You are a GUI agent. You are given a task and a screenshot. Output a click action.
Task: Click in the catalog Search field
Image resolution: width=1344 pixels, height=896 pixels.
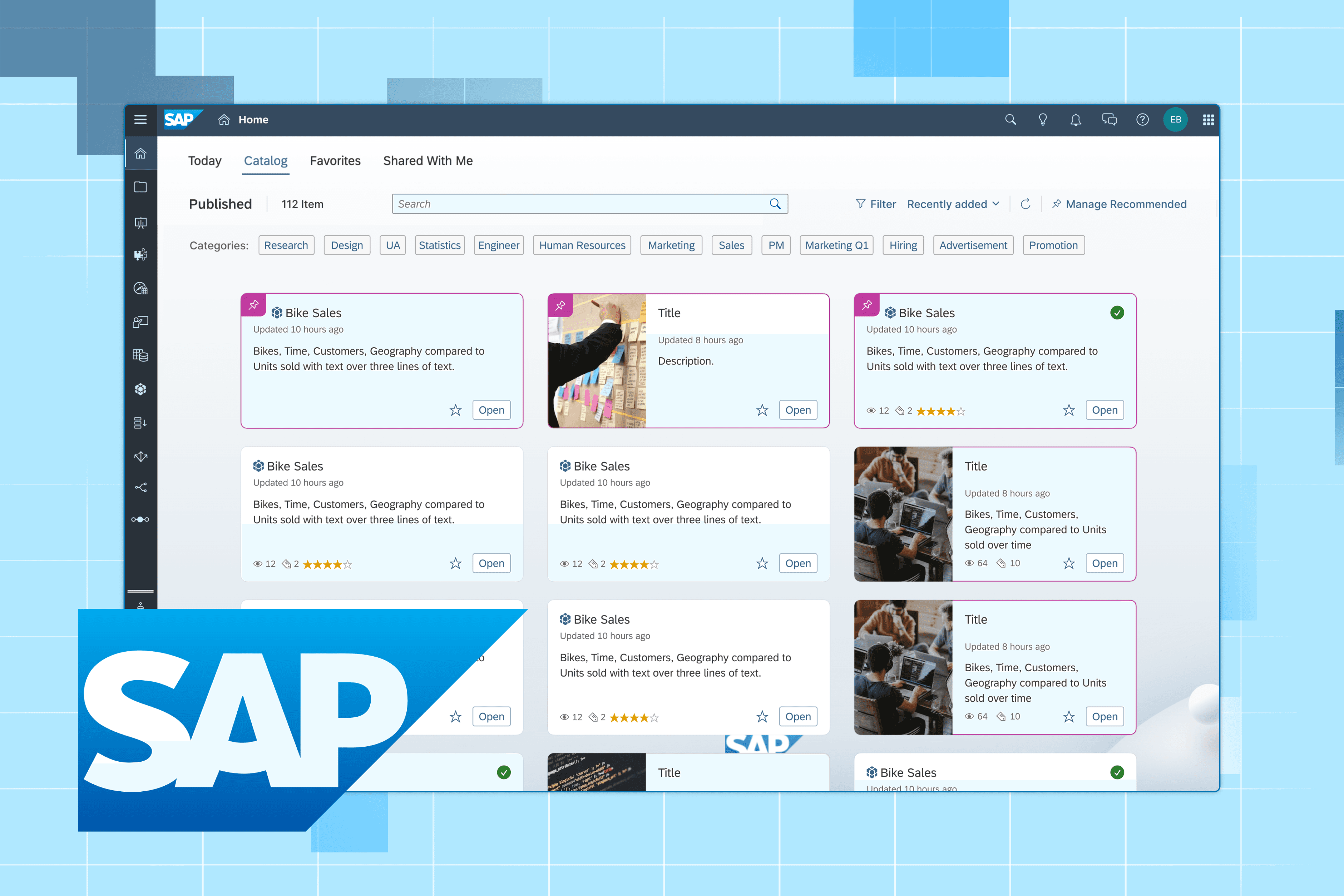pyautogui.click(x=577, y=204)
